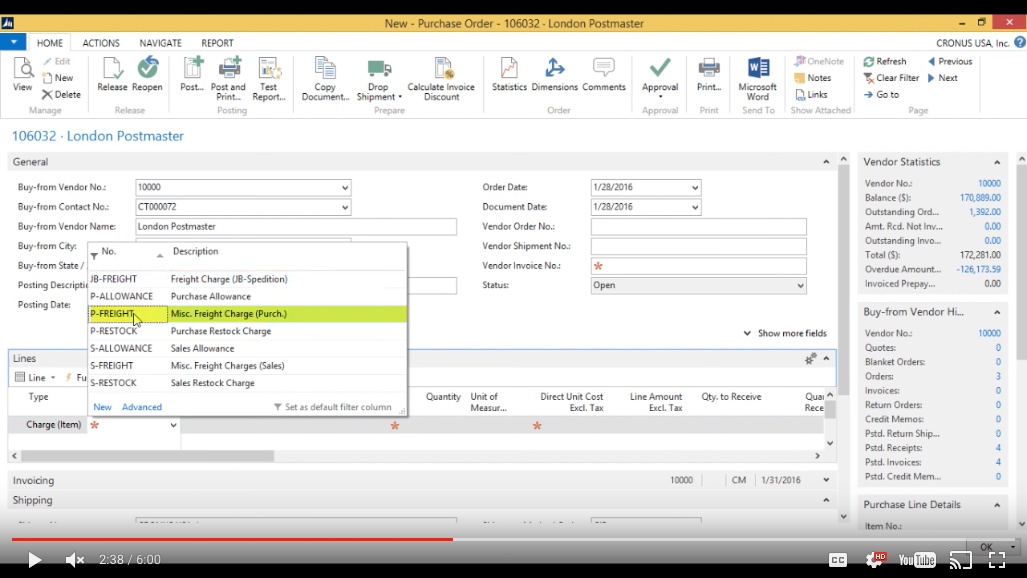Select P-ALLOWANCE charge row
Image resolution: width=1027 pixels, height=578 pixels.
pos(248,296)
